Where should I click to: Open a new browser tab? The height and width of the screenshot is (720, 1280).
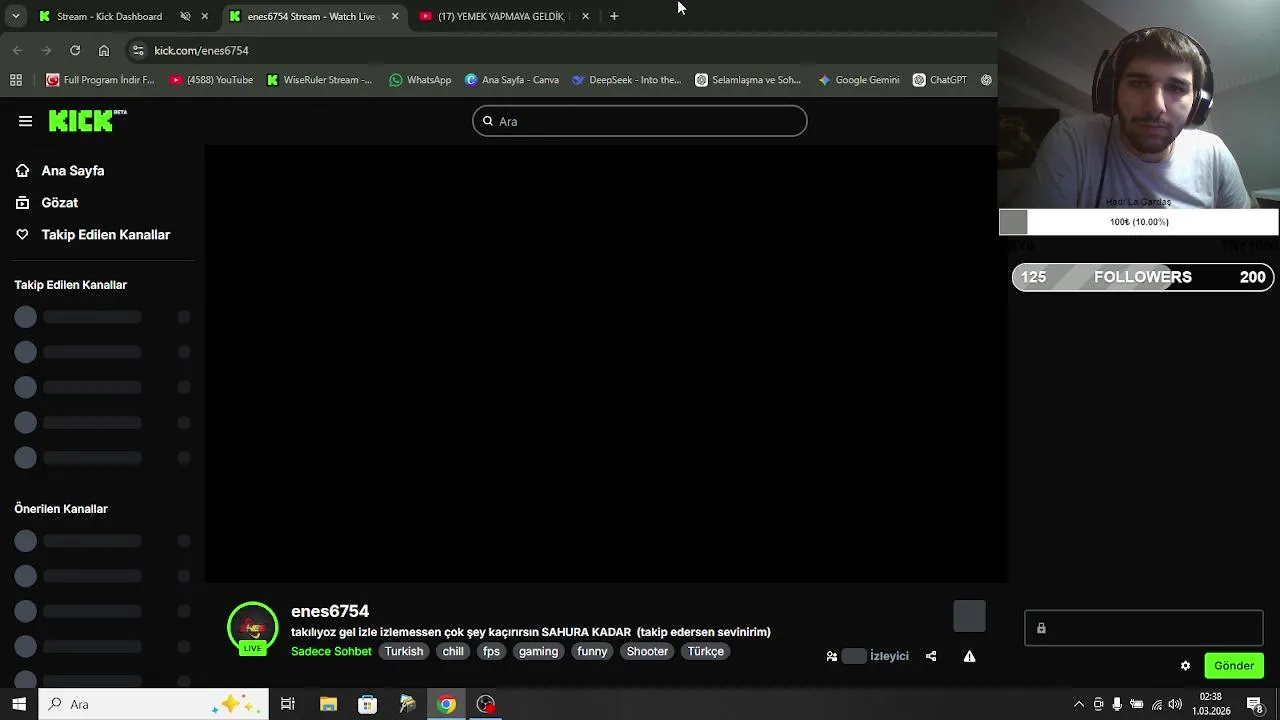click(614, 16)
